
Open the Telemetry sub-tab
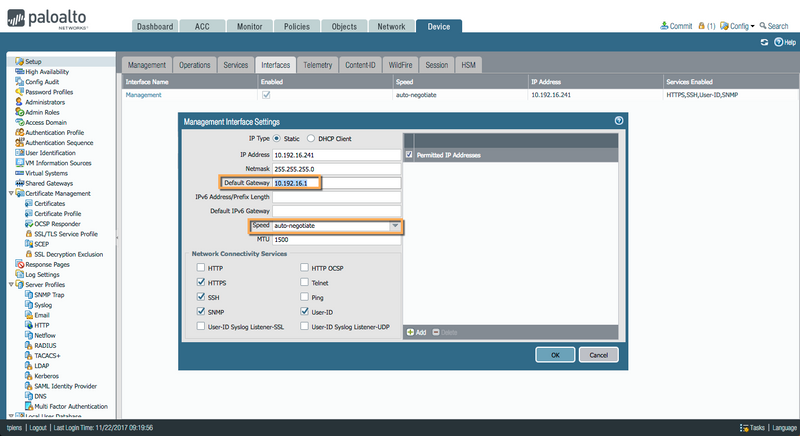click(317, 65)
